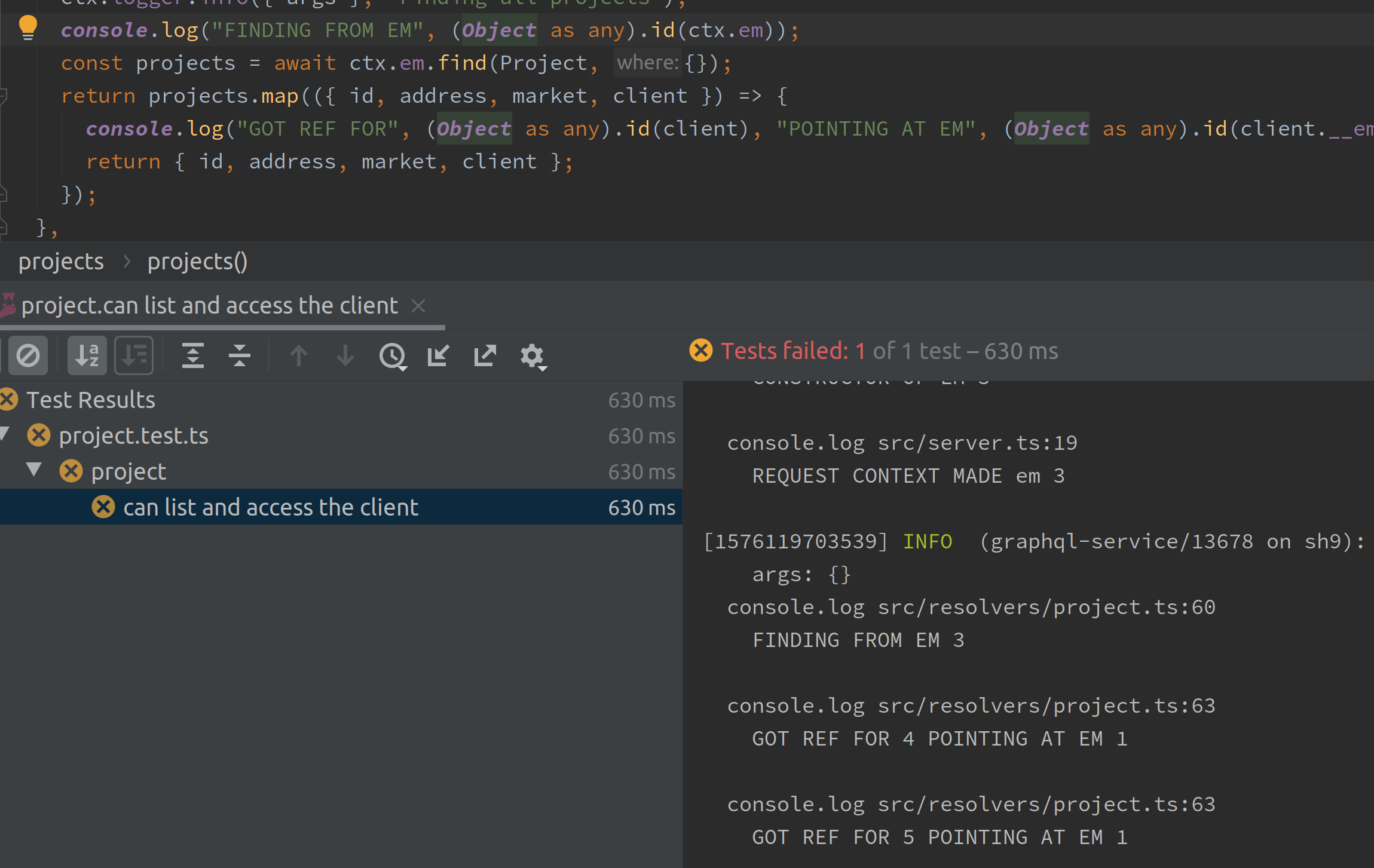Toggle test history clock icon
Image resolution: width=1374 pixels, height=868 pixels.
click(x=393, y=355)
